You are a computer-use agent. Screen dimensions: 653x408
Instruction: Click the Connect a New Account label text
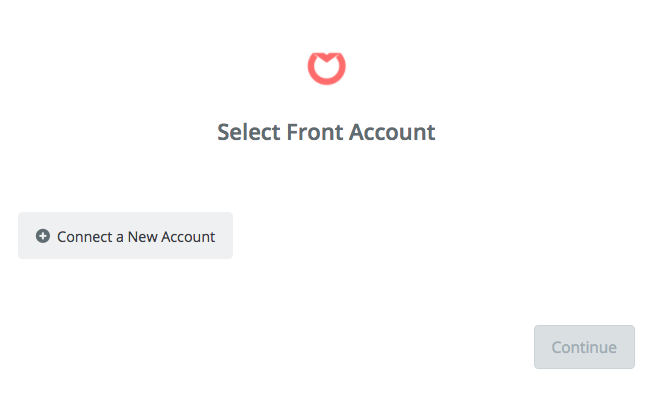coord(136,237)
